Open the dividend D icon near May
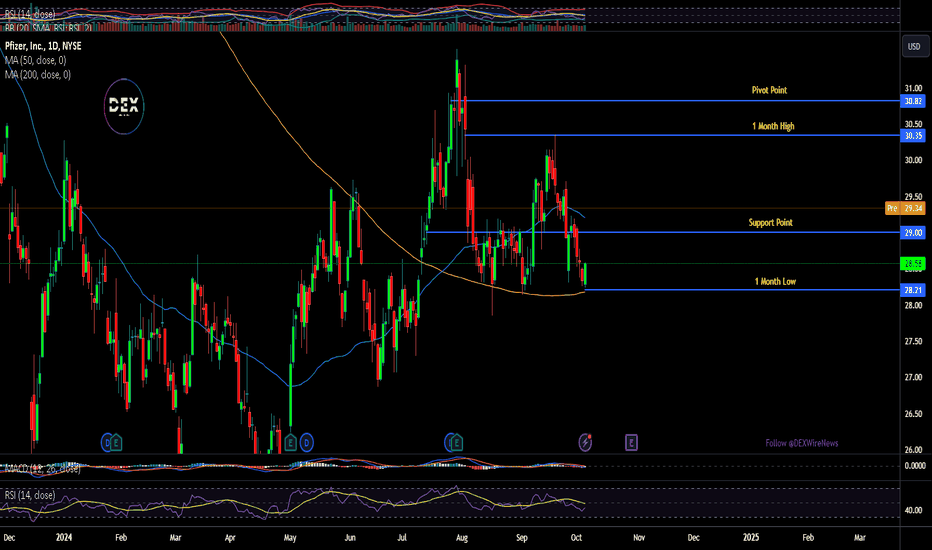932x550 pixels. pyautogui.click(x=307, y=442)
